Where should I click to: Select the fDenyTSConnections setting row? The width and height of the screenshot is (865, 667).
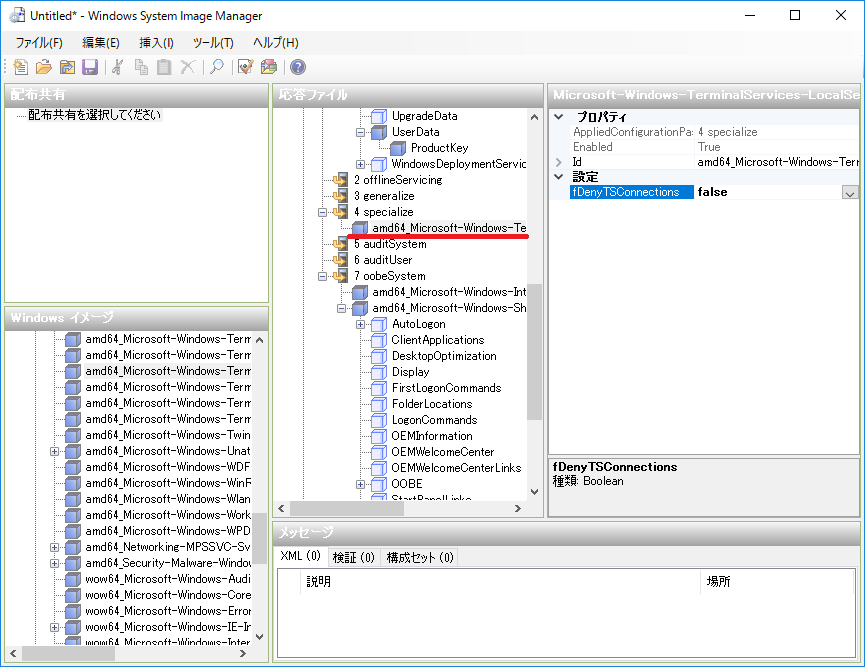tap(714, 192)
